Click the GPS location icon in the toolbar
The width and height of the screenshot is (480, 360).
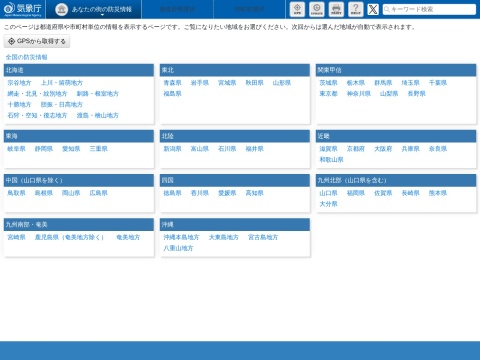[297, 9]
